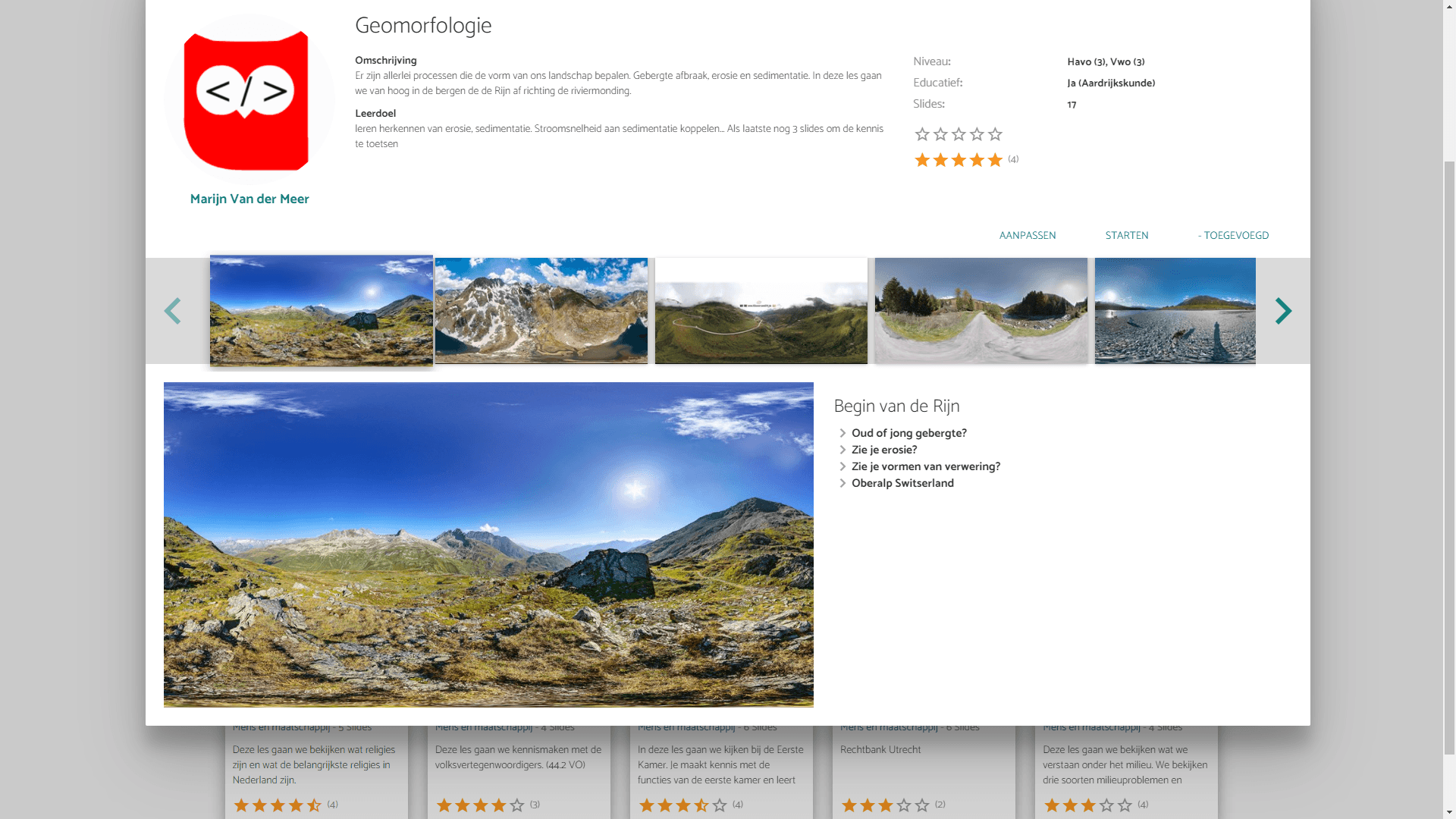Open Marijn Van der Meer profile link
Viewport: 1456px width, 819px height.
click(249, 199)
